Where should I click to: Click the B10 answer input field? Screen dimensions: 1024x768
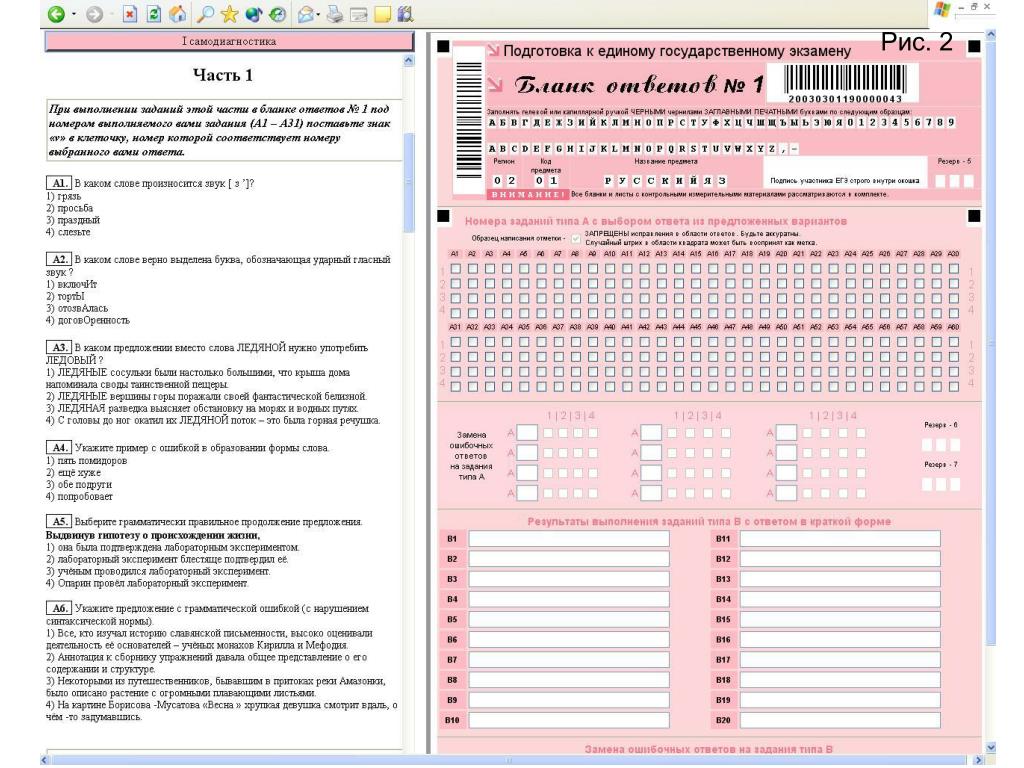click(x=569, y=720)
